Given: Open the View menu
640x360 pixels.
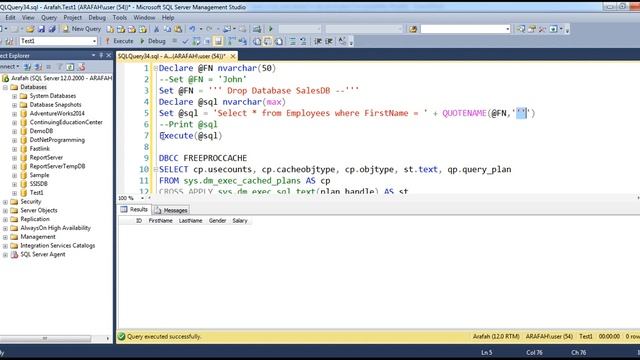Looking at the screenshot, I should tap(28, 18).
